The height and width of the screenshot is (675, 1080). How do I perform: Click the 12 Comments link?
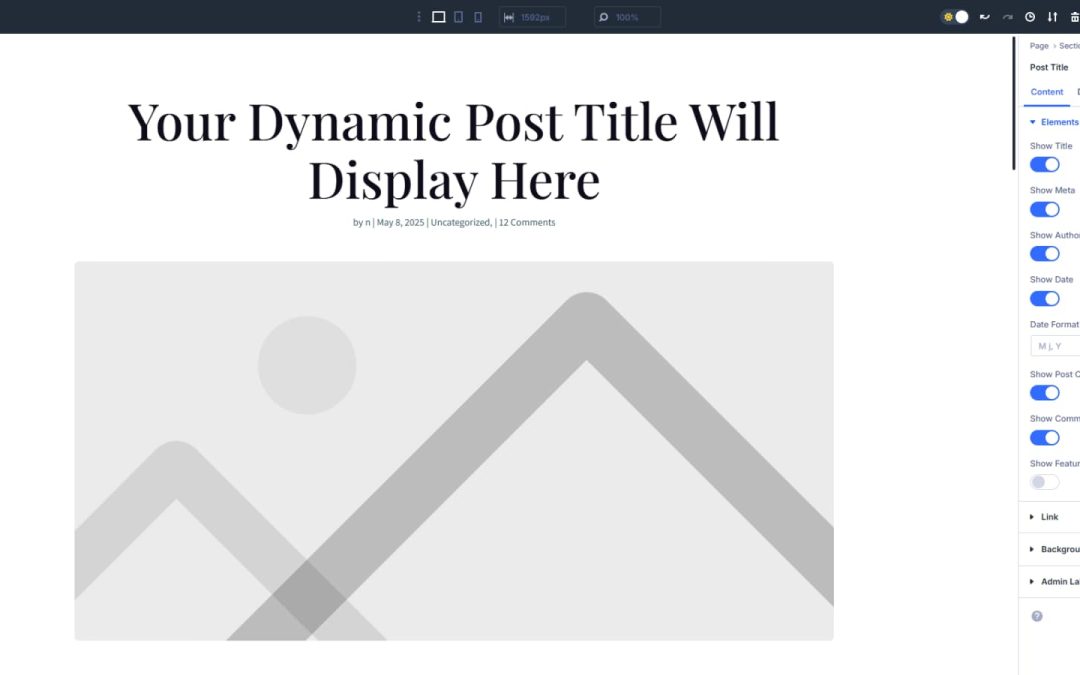(527, 222)
